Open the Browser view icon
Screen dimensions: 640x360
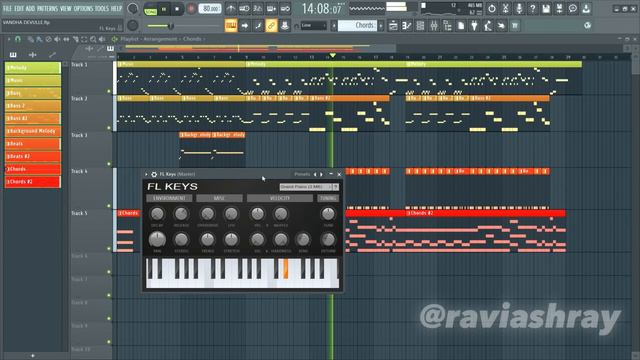pyautogui.click(x=447, y=26)
